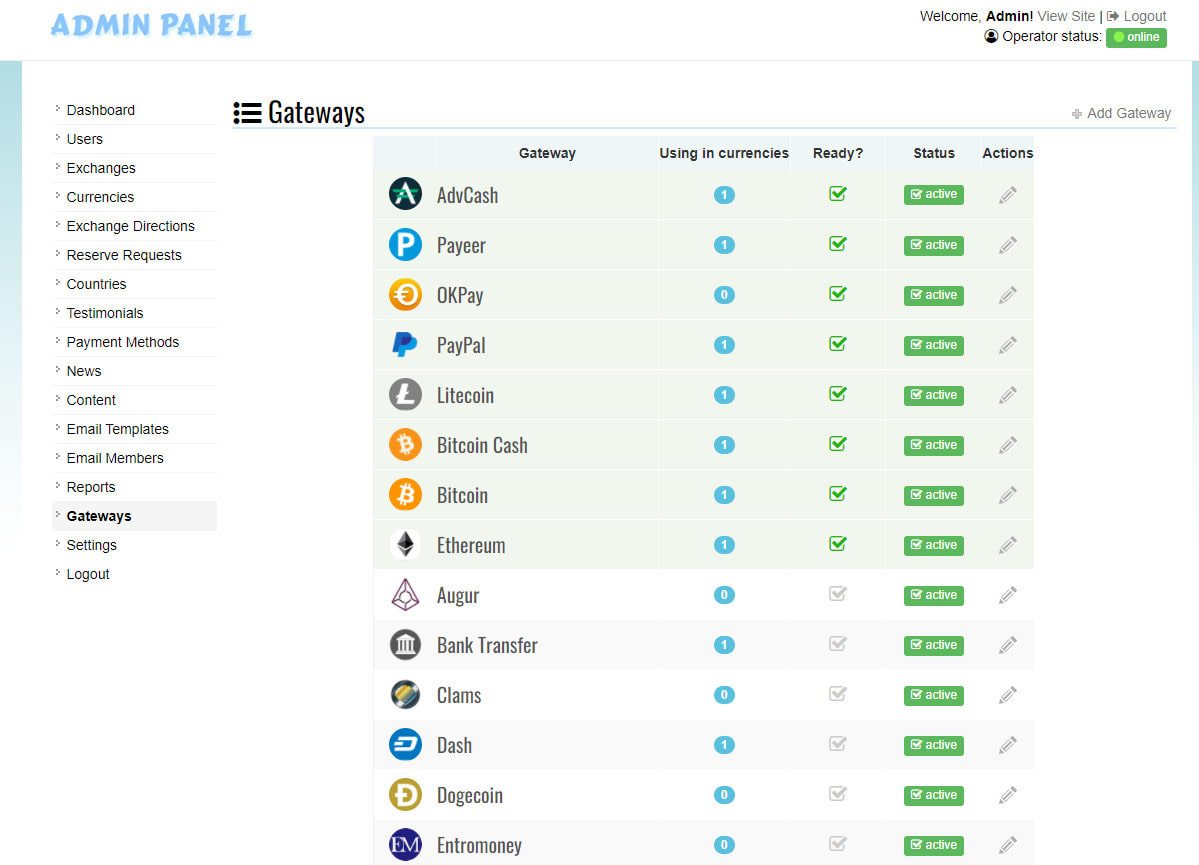
Task: Toggle the Ready checkbox for Augur
Action: pyautogui.click(x=838, y=594)
